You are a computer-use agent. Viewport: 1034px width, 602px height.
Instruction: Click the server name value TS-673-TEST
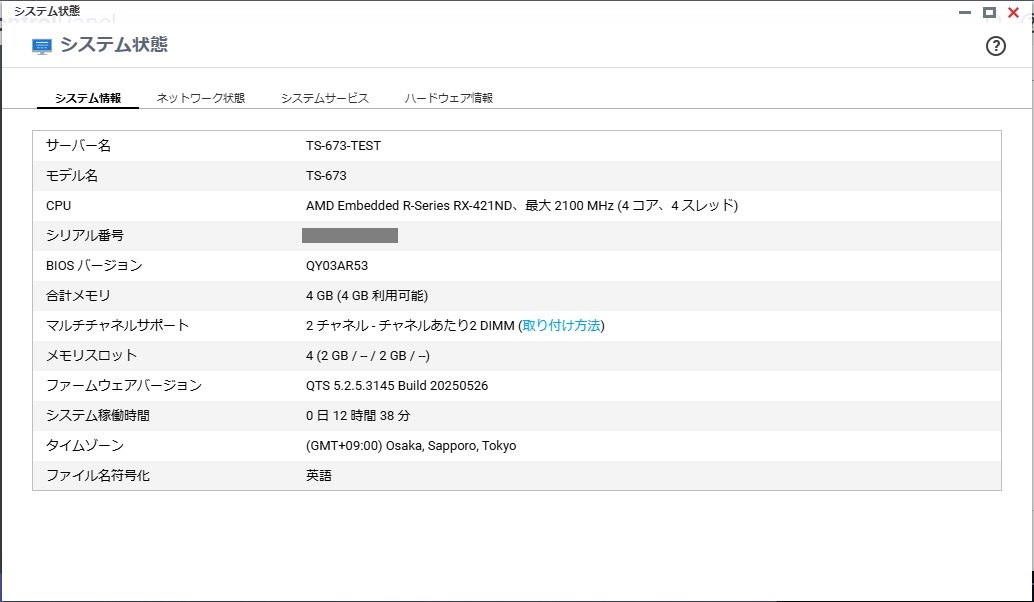pyautogui.click(x=343, y=146)
